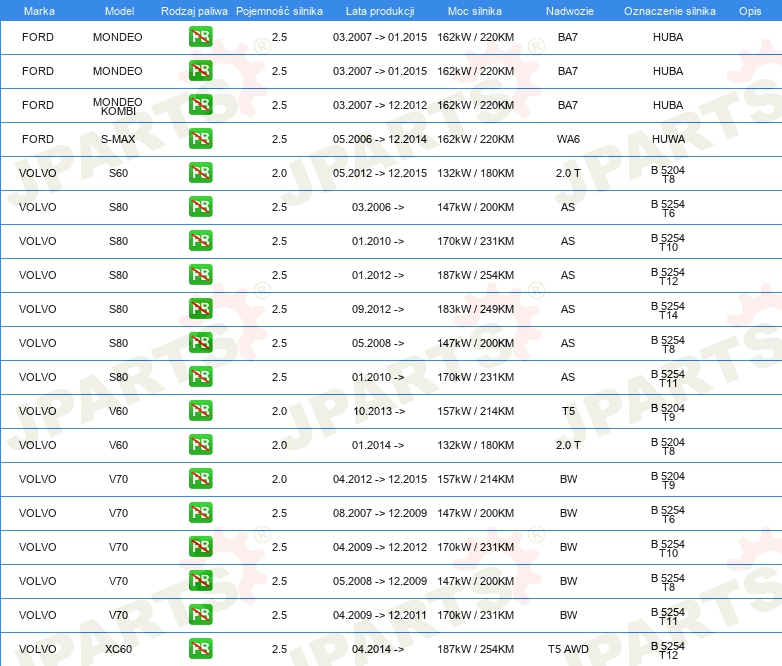The width and height of the screenshot is (782, 666).
Task: Select the 'S-MAX' model cell
Action: [x=118, y=139]
